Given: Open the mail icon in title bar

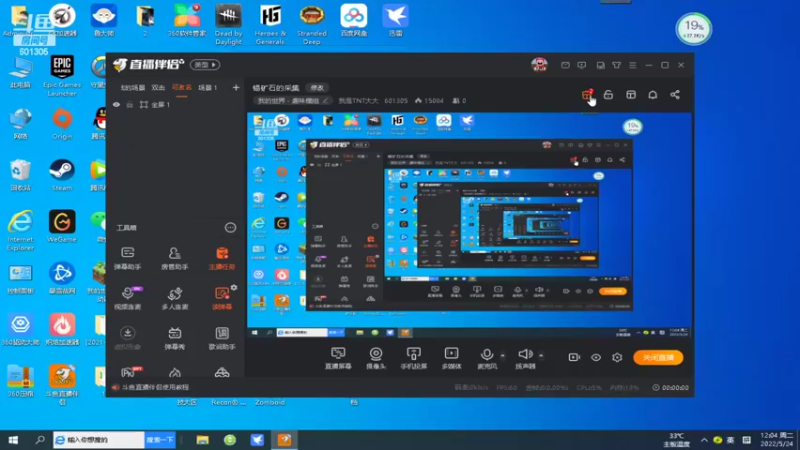Looking at the screenshot, I should [565, 65].
